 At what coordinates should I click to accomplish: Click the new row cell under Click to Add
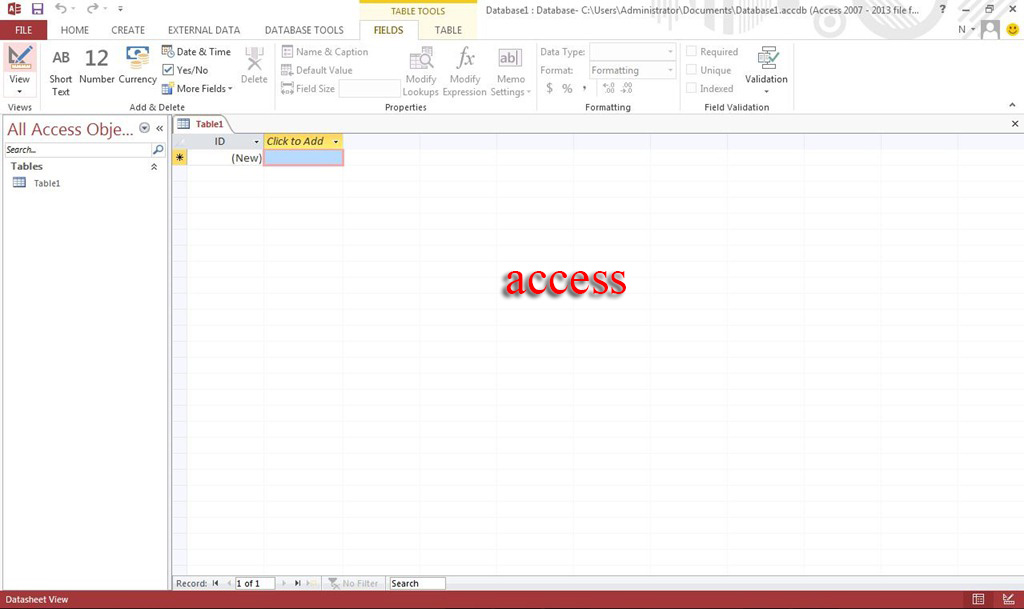click(x=303, y=157)
